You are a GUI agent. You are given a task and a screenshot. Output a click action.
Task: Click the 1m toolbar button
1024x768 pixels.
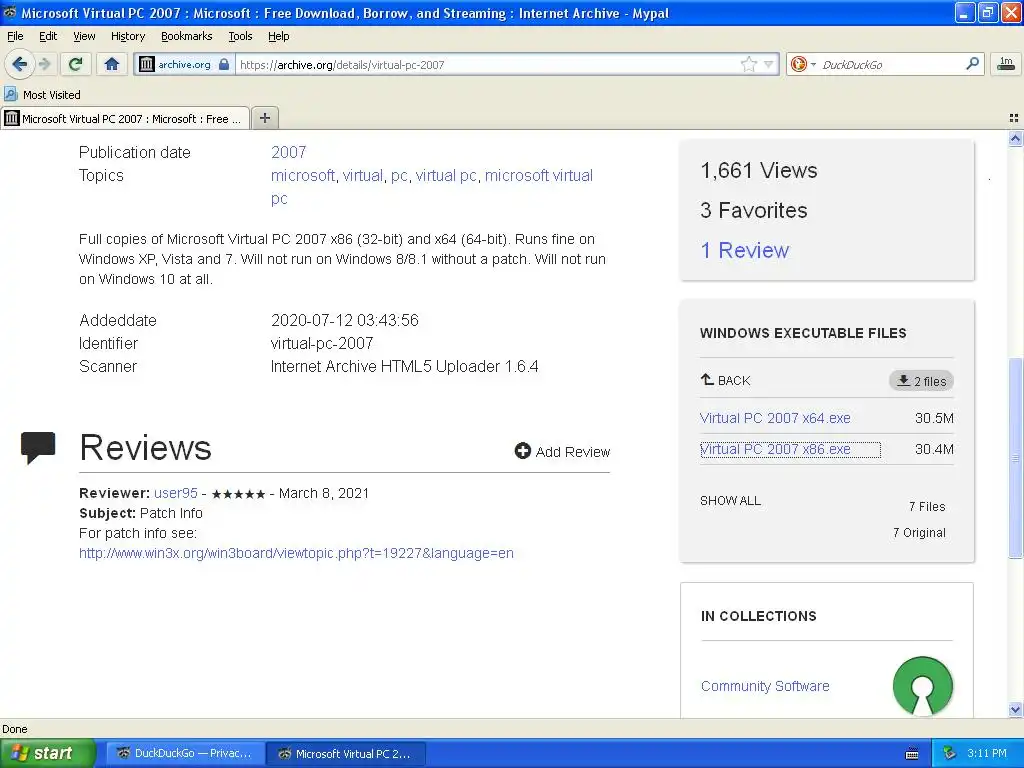pos(1006,64)
